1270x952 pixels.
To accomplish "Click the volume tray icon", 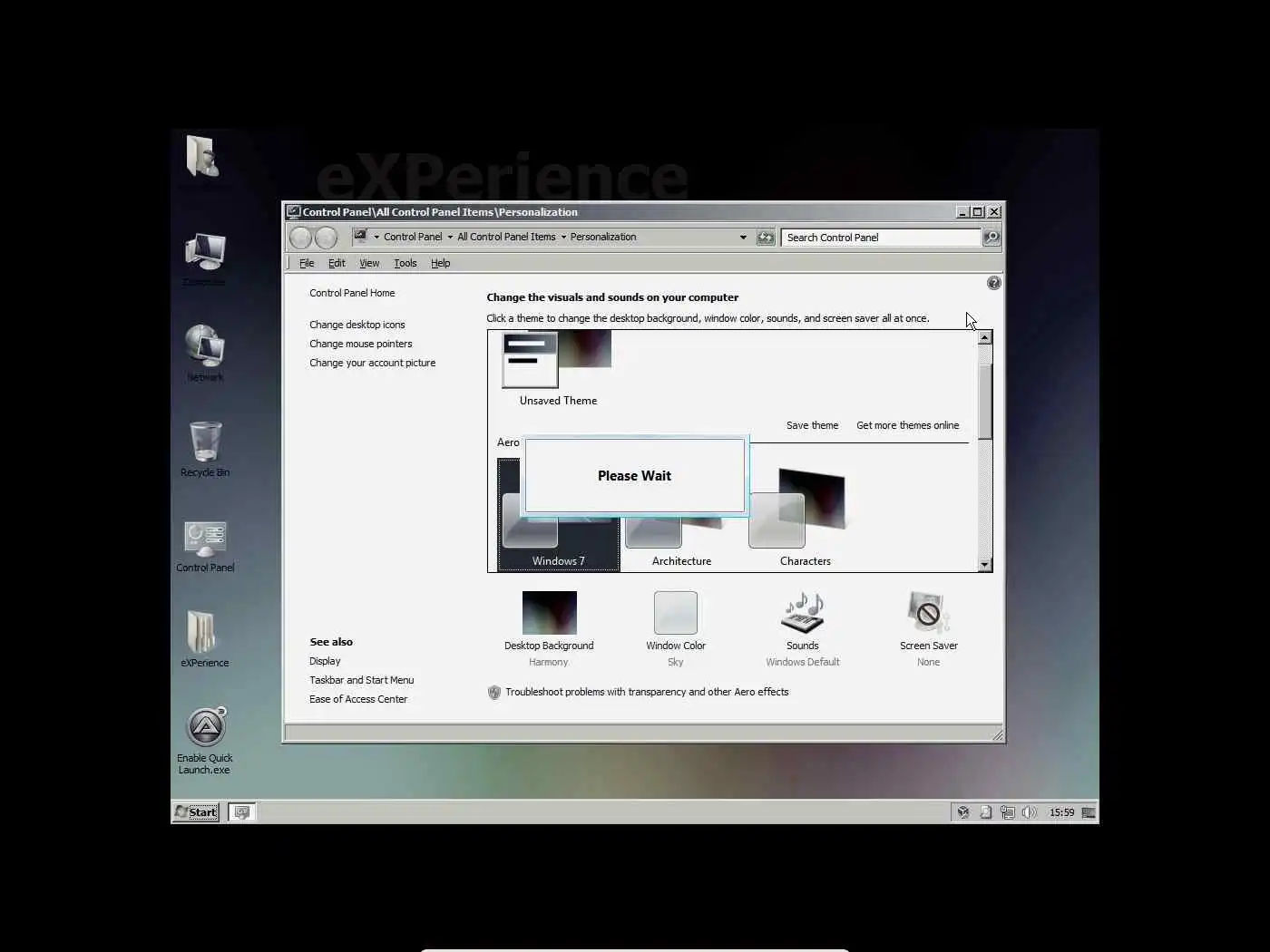I will pos(1029,812).
